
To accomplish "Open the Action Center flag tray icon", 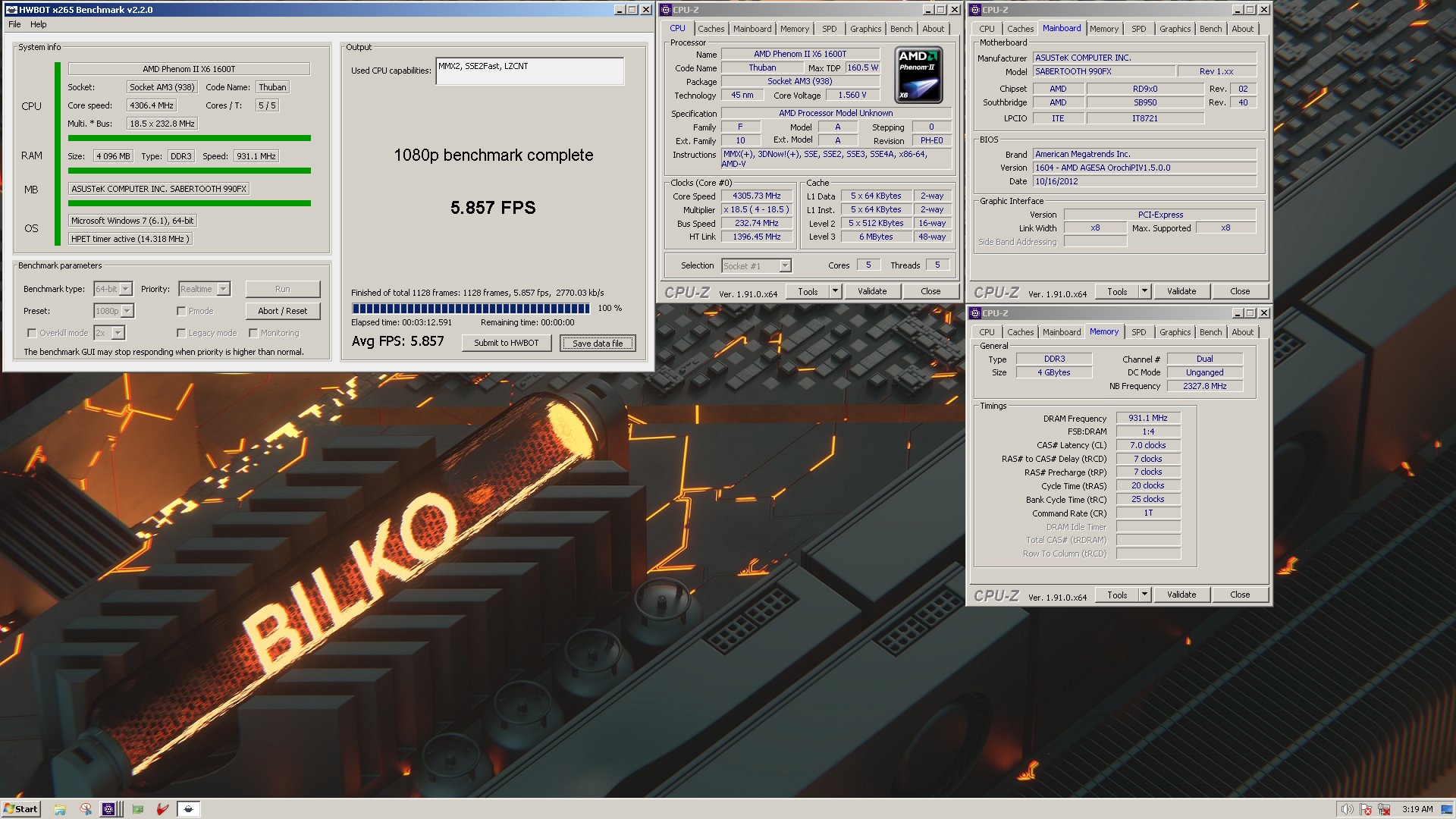I will pos(1366,809).
